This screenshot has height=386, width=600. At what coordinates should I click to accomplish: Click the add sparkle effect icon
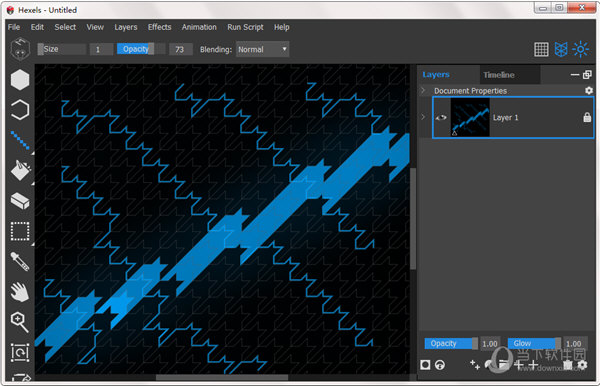point(475,365)
